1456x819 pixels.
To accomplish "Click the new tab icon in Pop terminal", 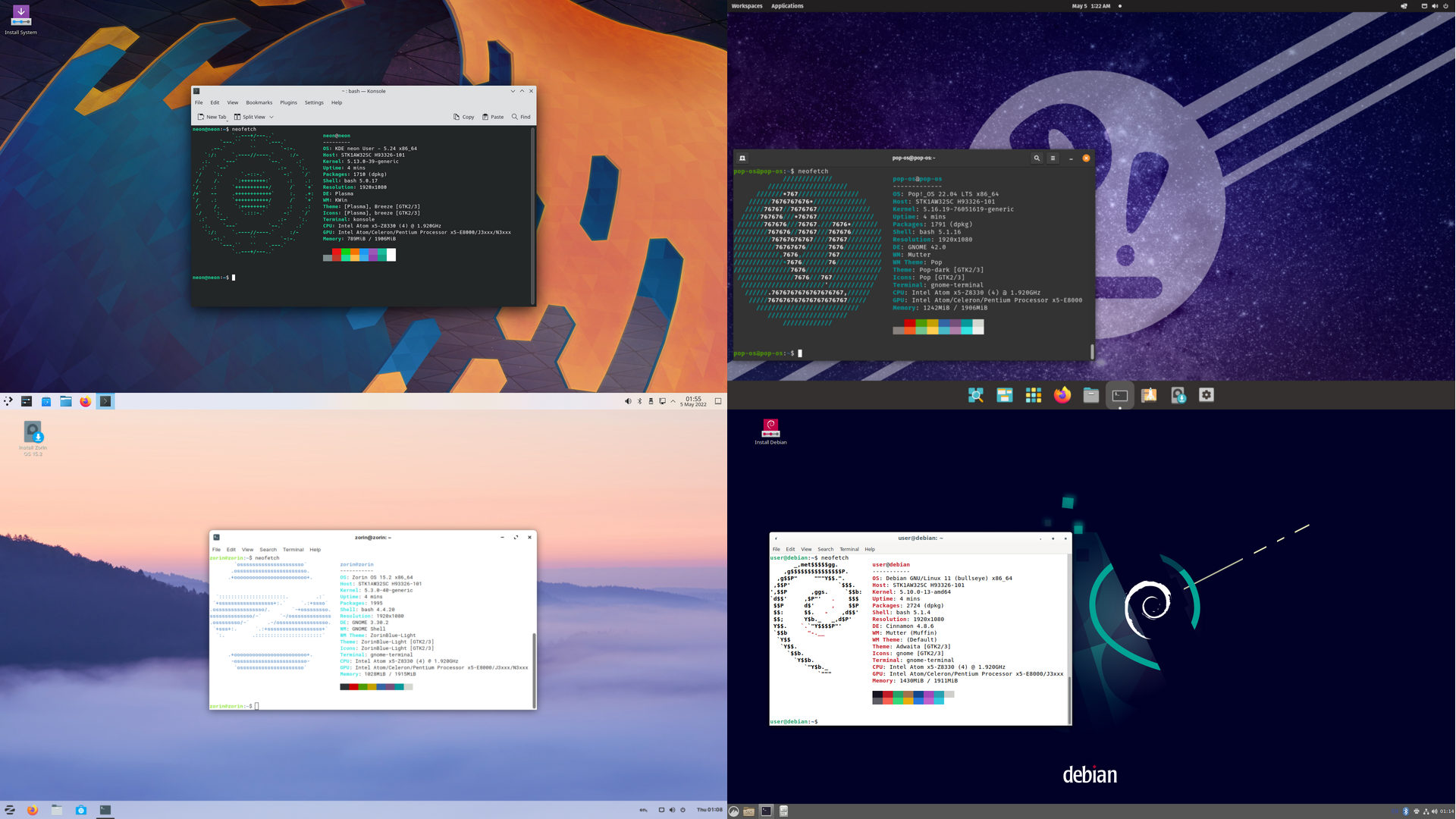I will pos(742,158).
